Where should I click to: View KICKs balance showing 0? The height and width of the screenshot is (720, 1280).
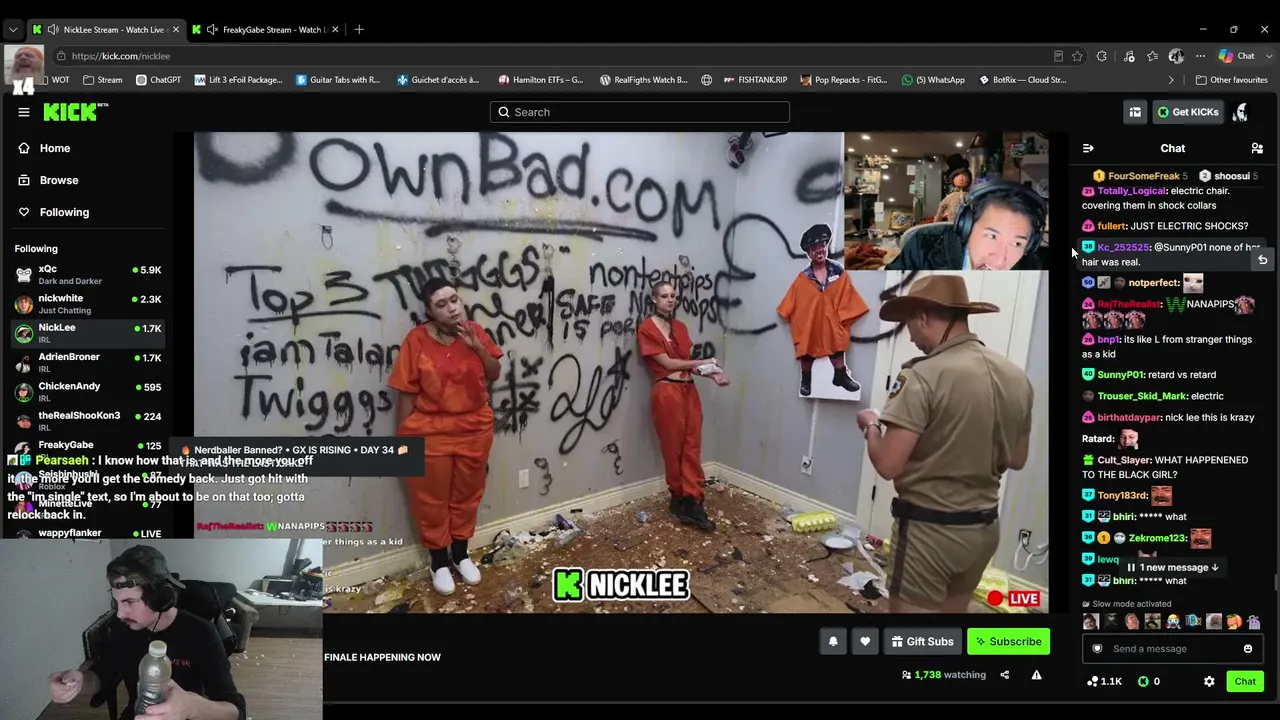[x=1149, y=682]
